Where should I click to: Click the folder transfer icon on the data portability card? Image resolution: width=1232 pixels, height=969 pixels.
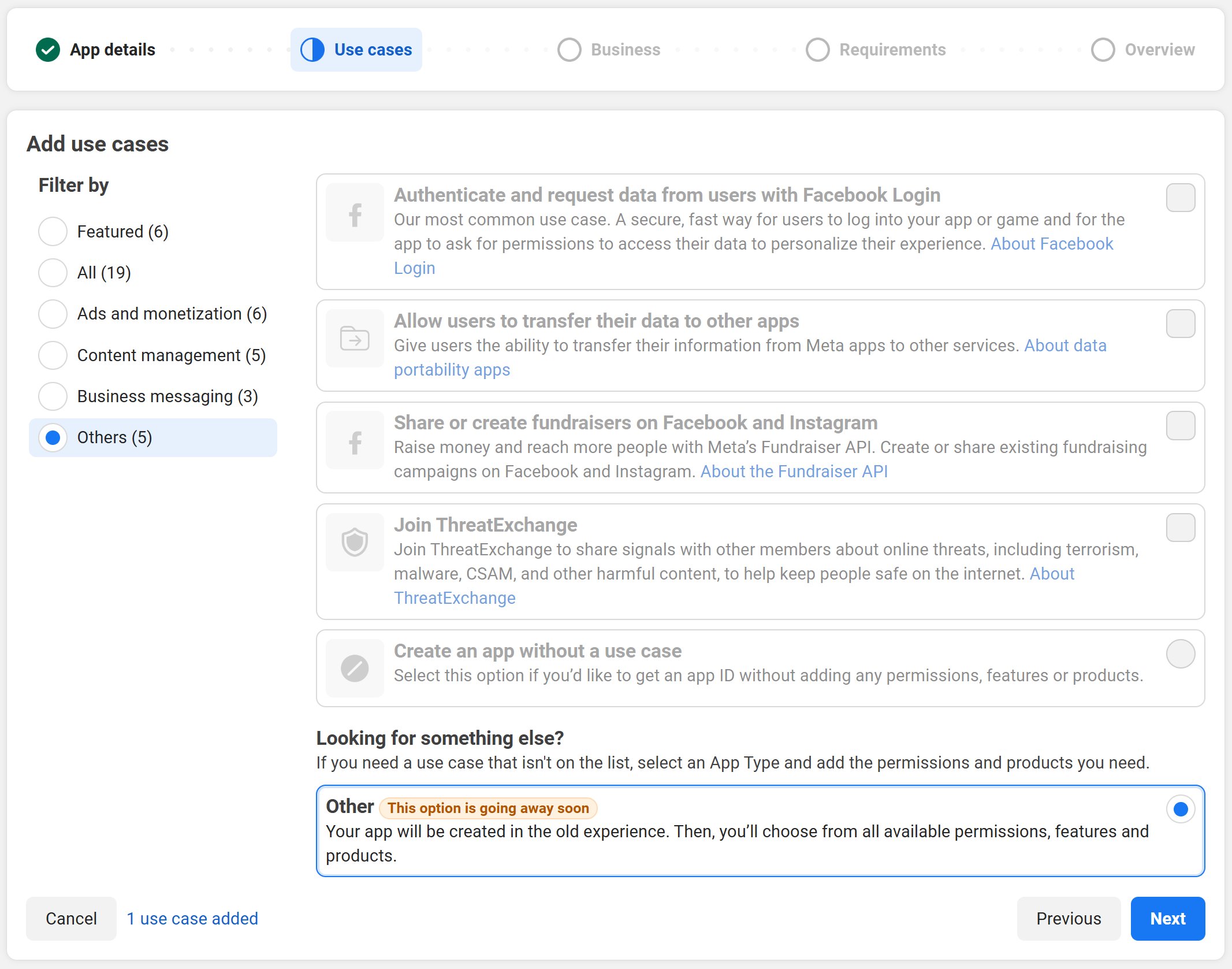coord(355,339)
